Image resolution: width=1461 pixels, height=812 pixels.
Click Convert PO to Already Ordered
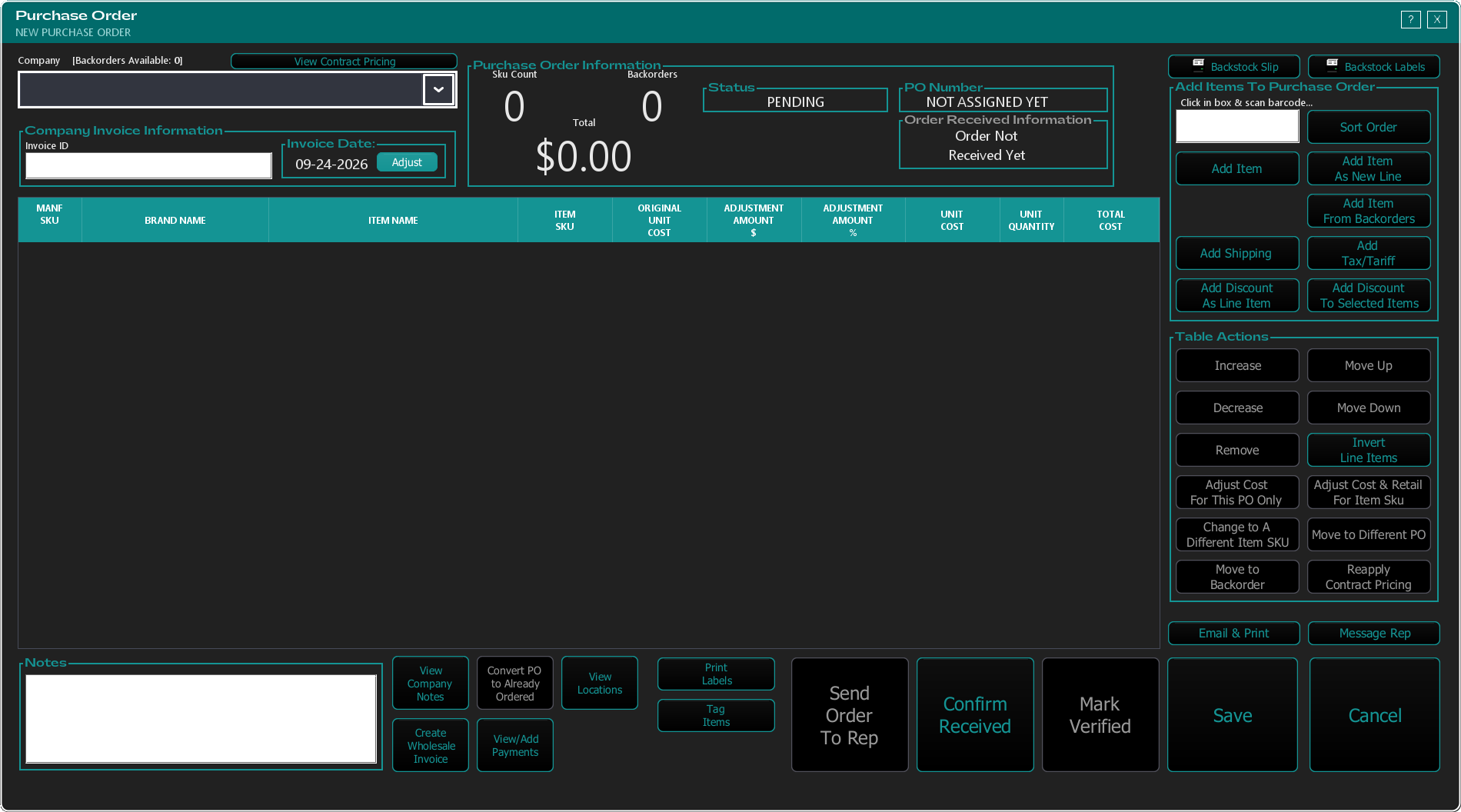tap(515, 683)
